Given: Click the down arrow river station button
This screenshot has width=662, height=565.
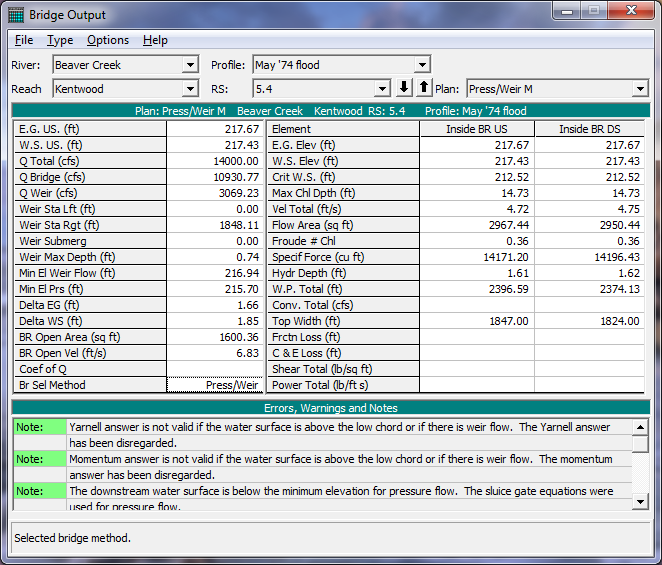Looking at the screenshot, I should tap(405, 88).
